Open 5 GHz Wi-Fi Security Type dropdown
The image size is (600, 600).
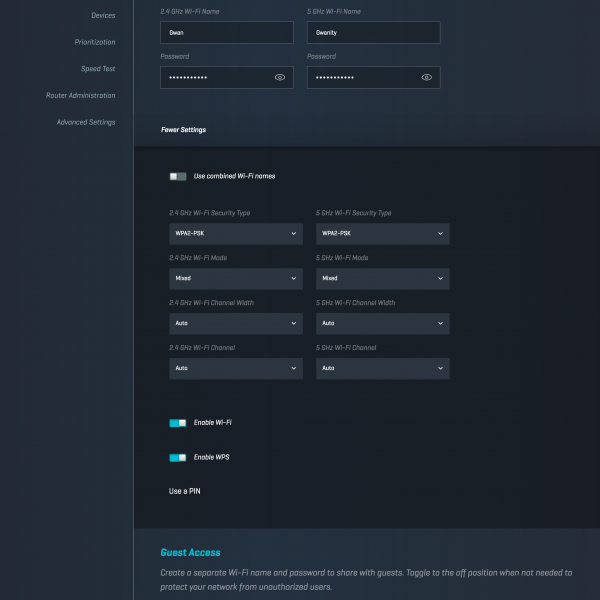382,233
